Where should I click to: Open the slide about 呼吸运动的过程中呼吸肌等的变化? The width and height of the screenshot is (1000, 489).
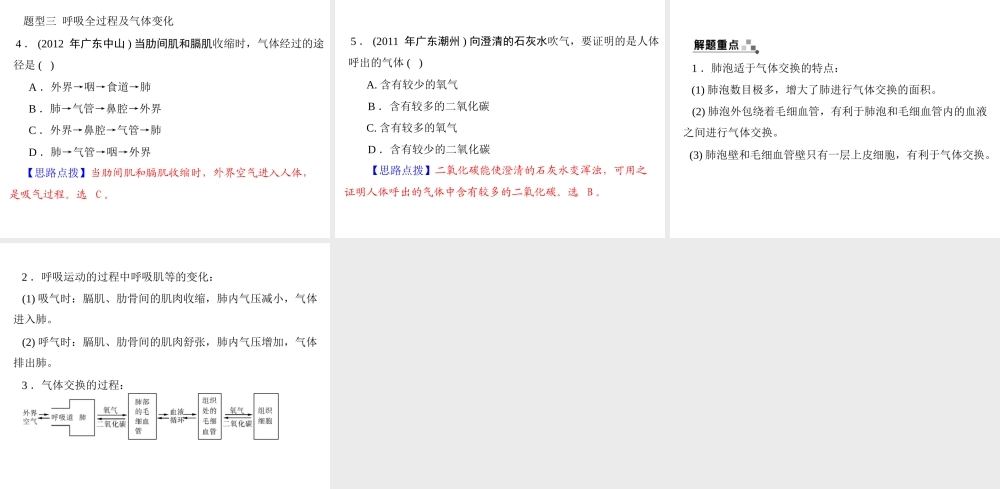click(165, 366)
